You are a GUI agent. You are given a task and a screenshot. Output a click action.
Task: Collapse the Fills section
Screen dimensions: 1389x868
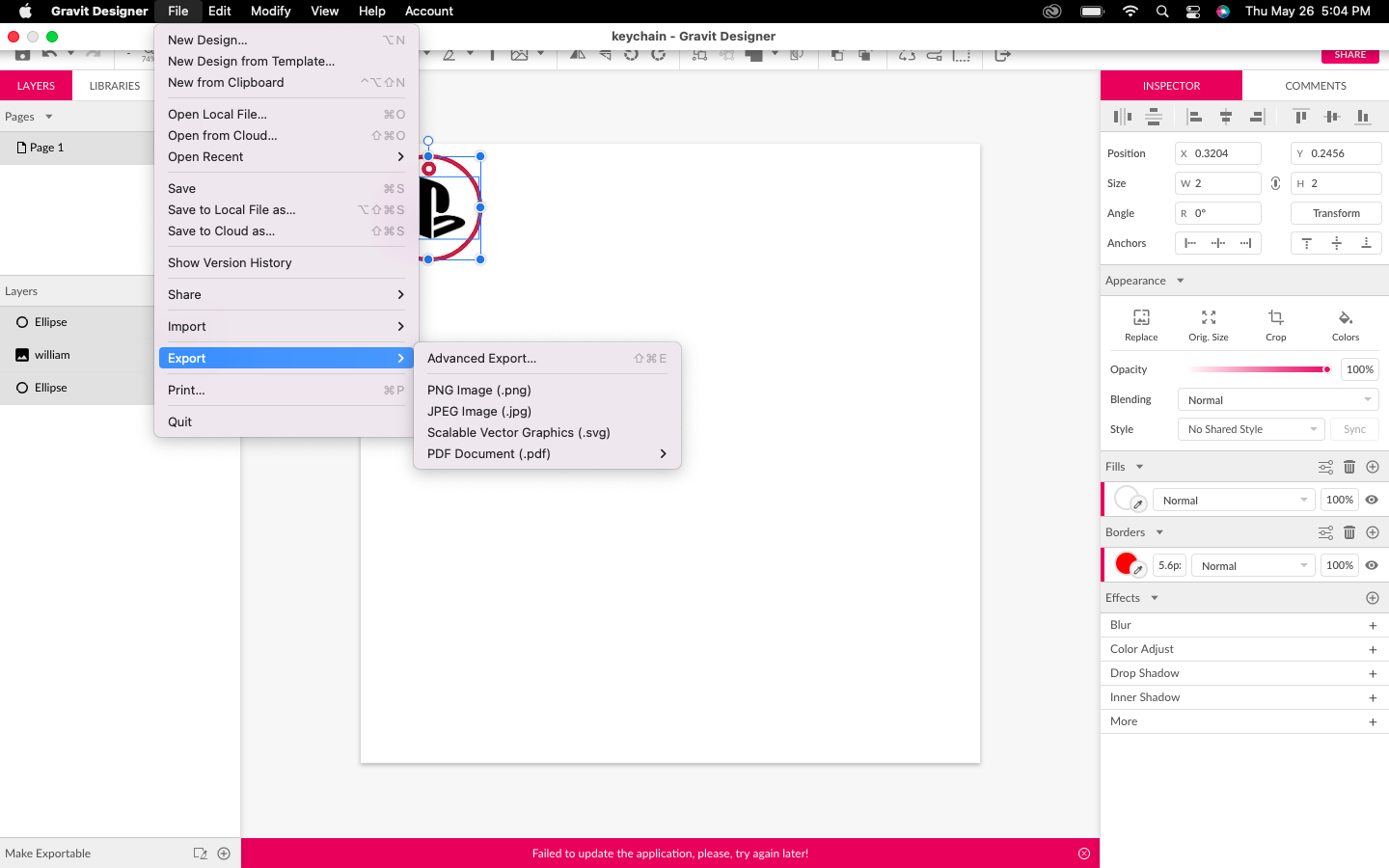point(1139,467)
